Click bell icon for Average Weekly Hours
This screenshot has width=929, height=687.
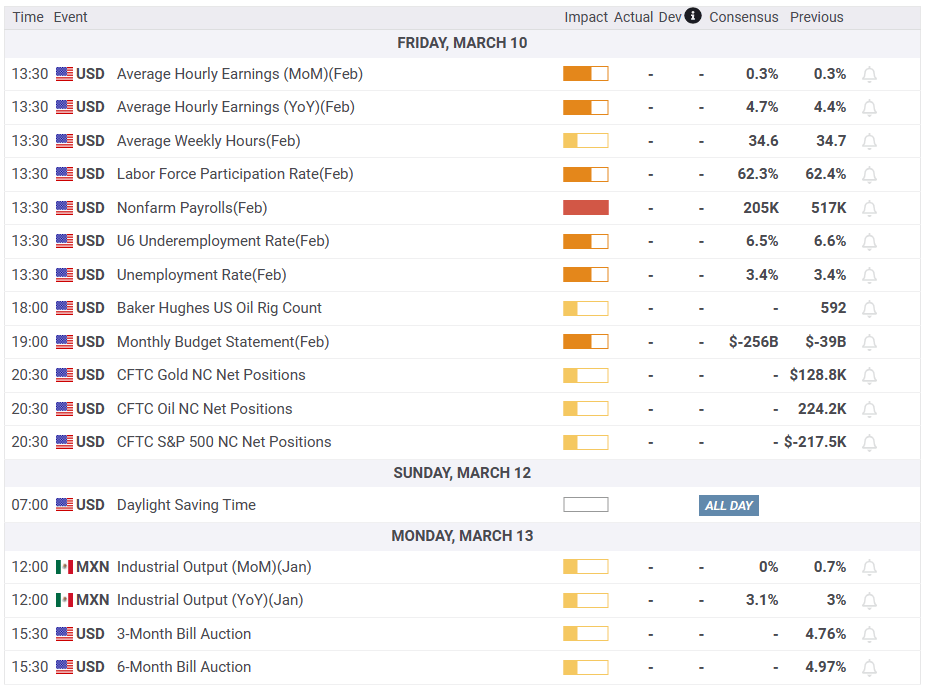tap(869, 142)
